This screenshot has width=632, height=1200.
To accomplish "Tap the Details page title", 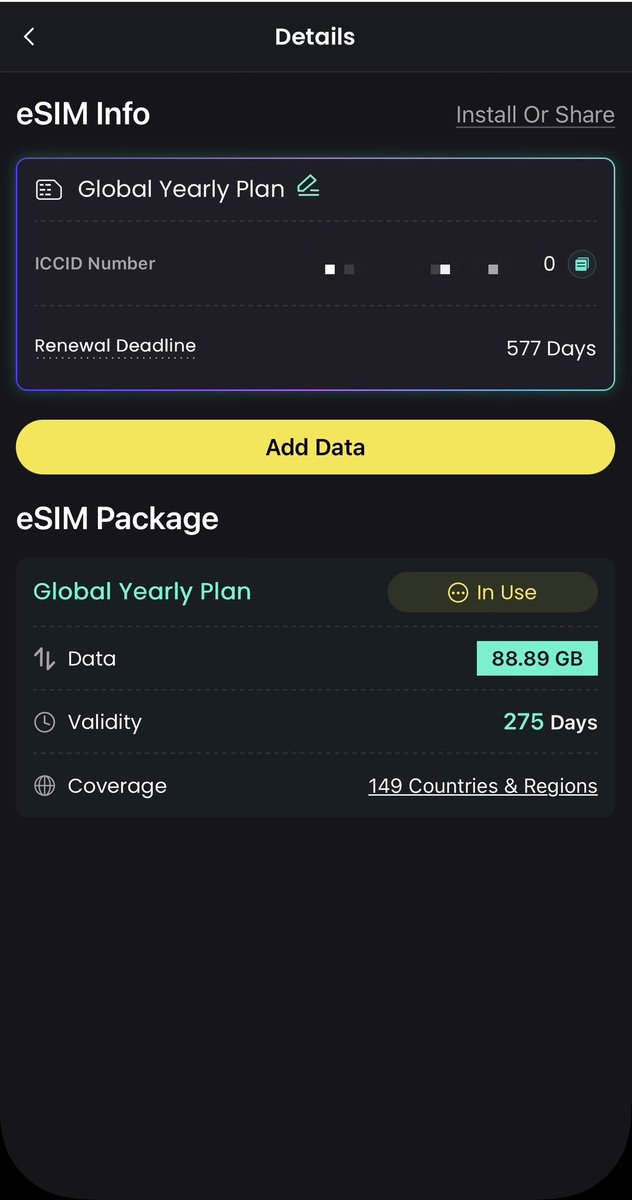I will click(315, 37).
